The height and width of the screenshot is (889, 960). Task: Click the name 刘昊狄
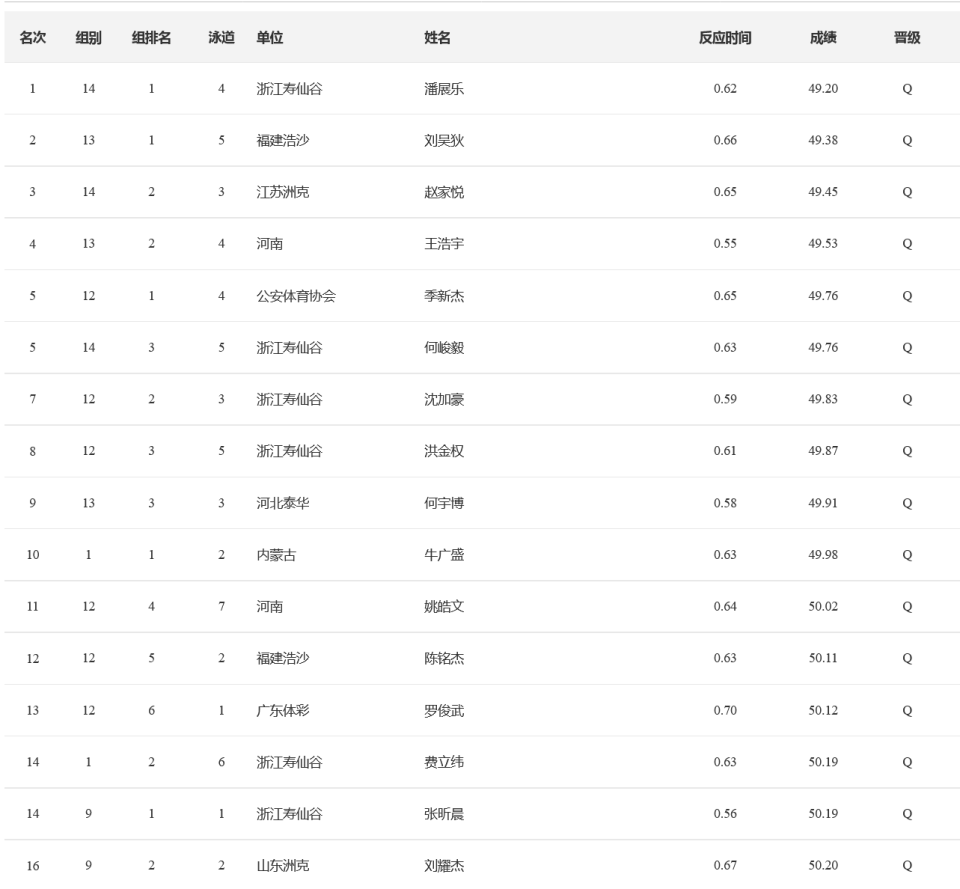pos(444,141)
